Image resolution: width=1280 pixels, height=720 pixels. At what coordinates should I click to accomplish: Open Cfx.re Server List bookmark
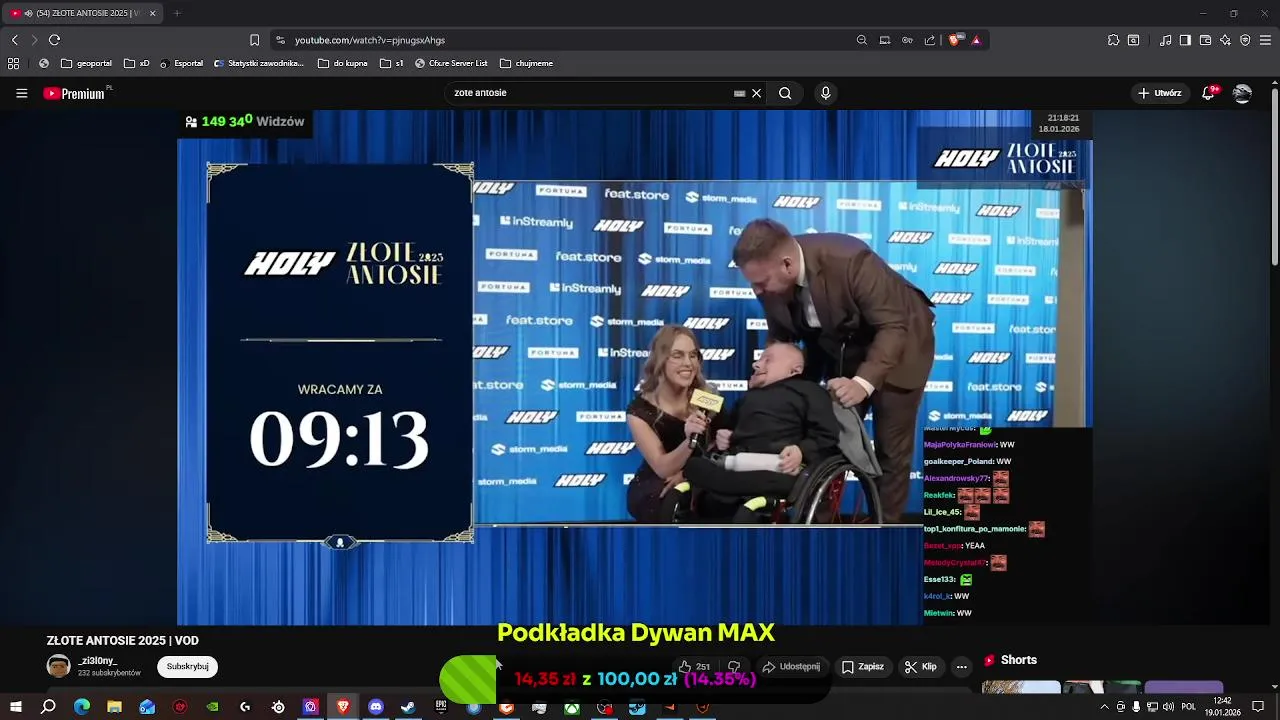[x=451, y=63]
